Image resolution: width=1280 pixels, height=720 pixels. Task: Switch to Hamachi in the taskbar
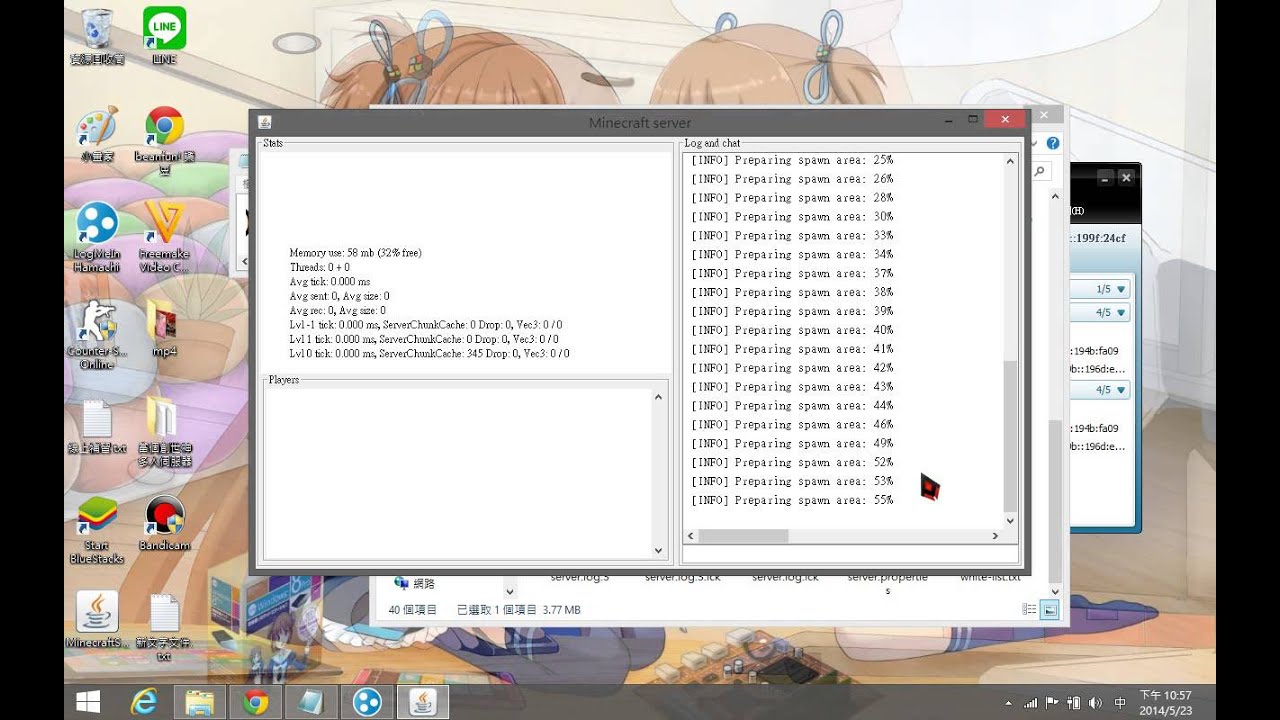[x=367, y=703]
